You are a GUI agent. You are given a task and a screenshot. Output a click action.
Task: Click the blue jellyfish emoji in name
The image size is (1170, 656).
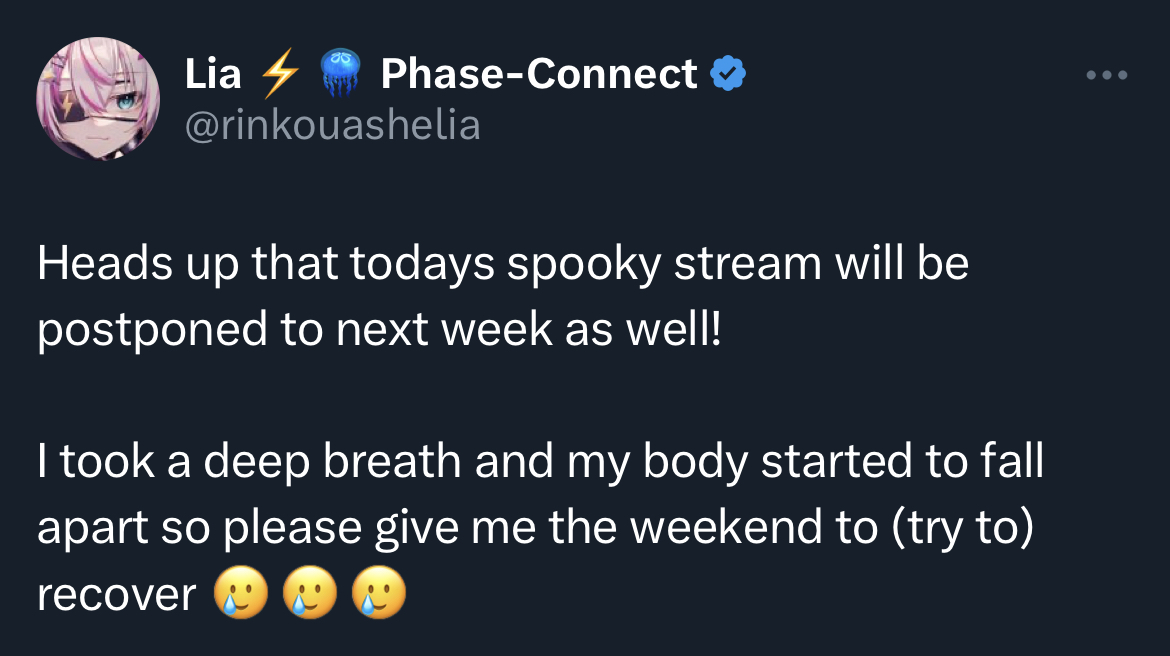point(340,72)
